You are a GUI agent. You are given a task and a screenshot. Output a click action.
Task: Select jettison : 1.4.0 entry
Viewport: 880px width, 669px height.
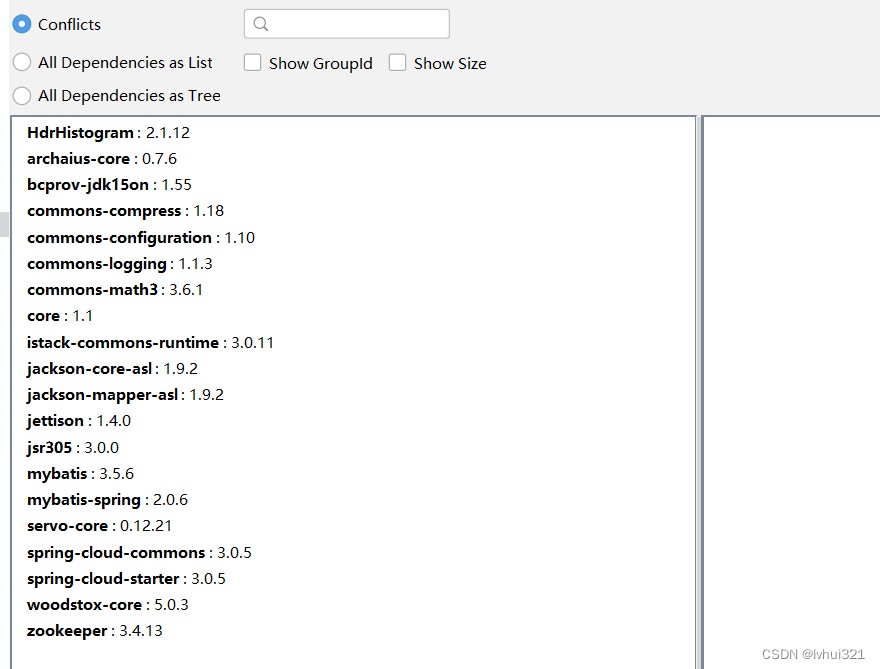(79, 421)
